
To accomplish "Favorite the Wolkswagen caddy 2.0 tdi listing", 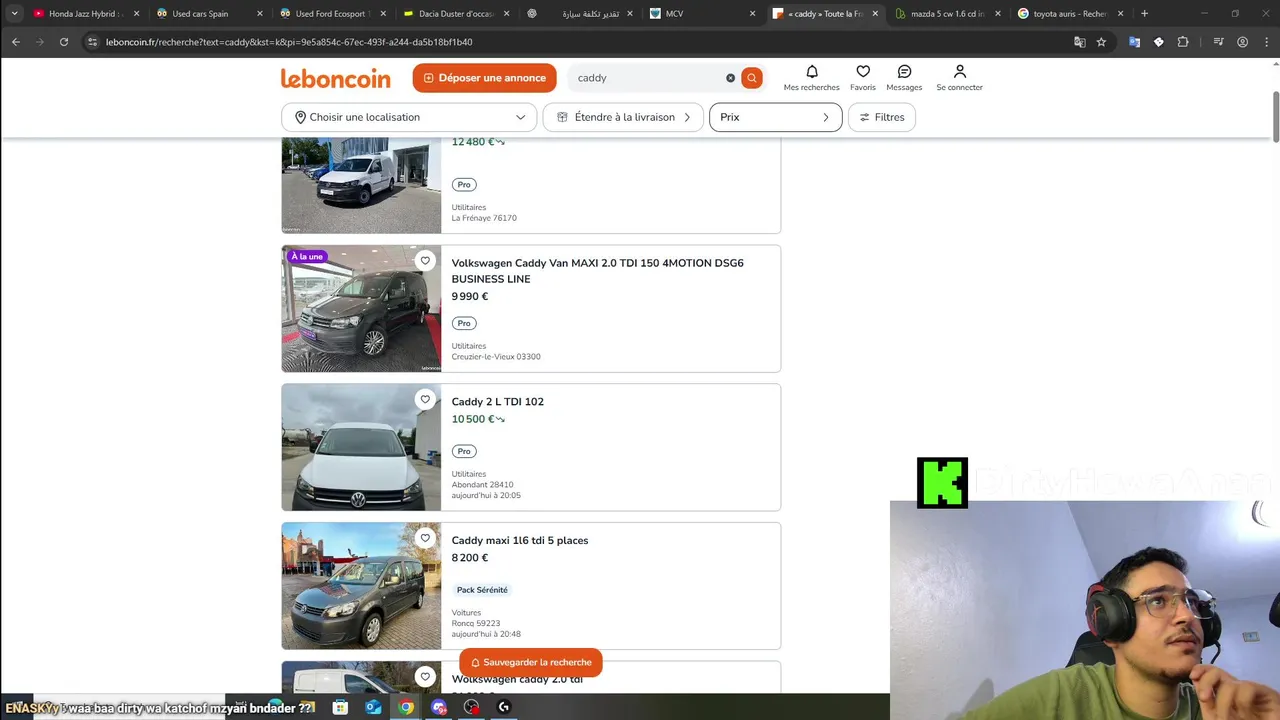I will point(425,677).
